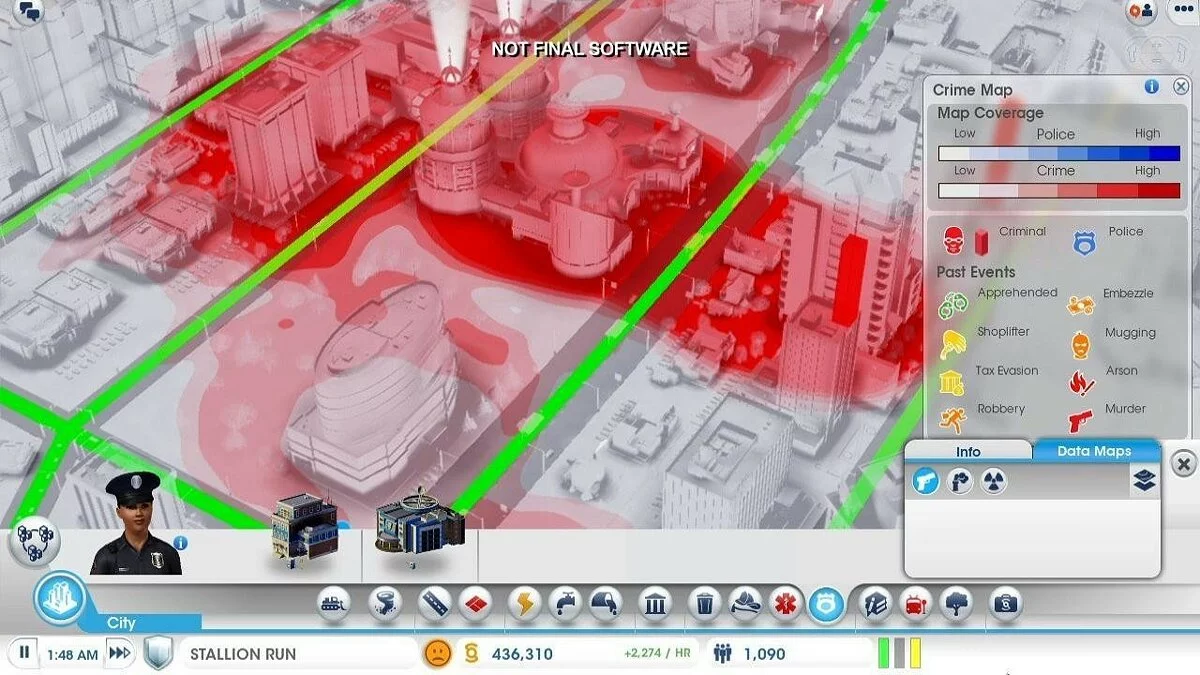The width and height of the screenshot is (1200, 675).
Task: Click the Mugging mask icon
Action: click(1080, 344)
